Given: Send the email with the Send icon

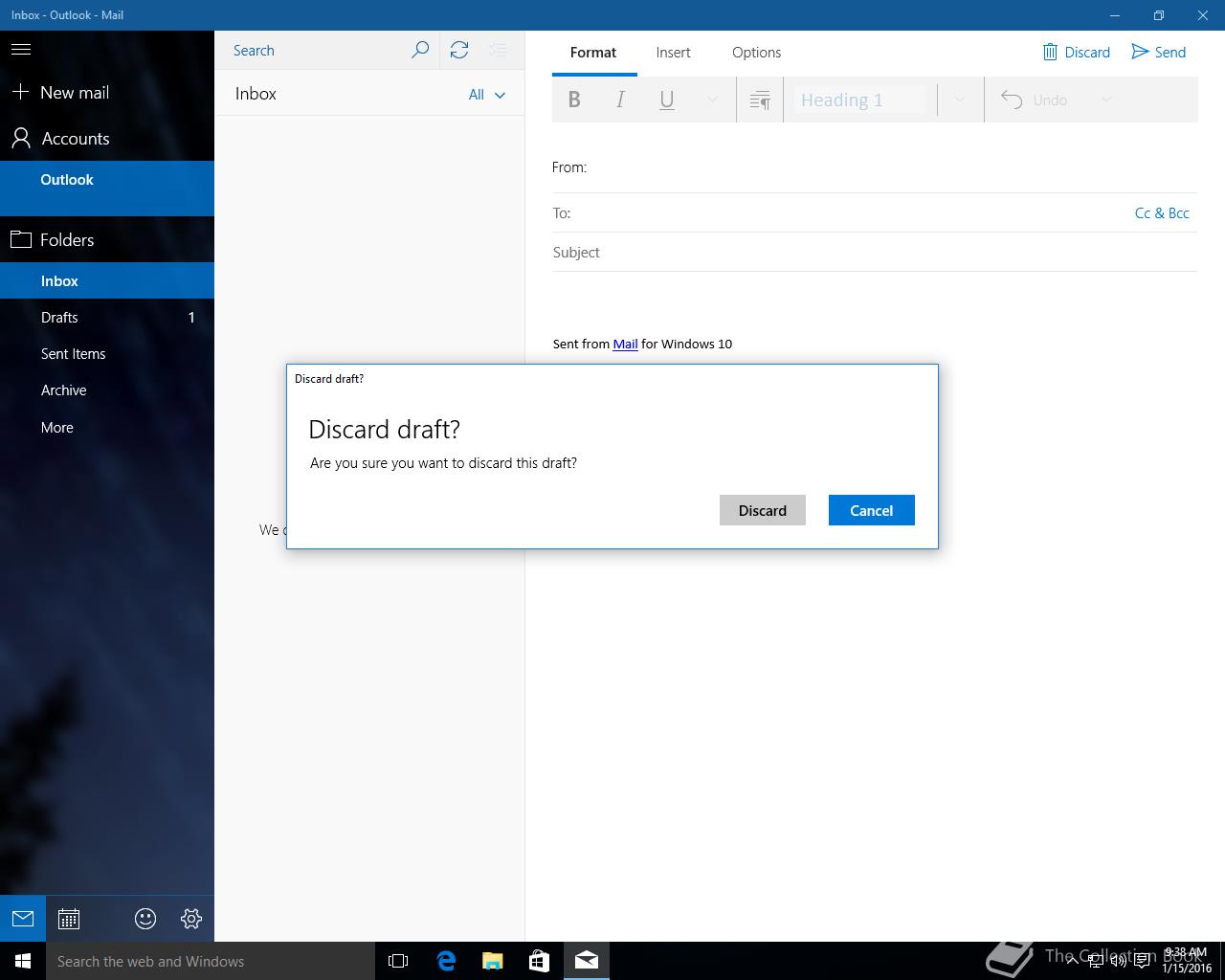Looking at the screenshot, I should [1140, 52].
